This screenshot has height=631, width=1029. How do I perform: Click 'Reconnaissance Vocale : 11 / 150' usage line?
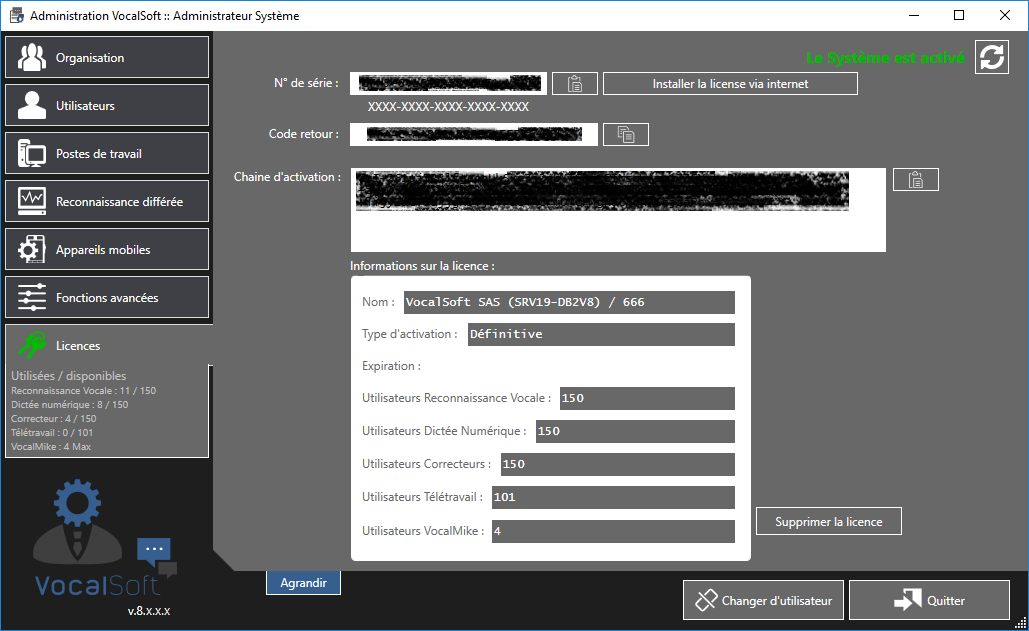83,391
